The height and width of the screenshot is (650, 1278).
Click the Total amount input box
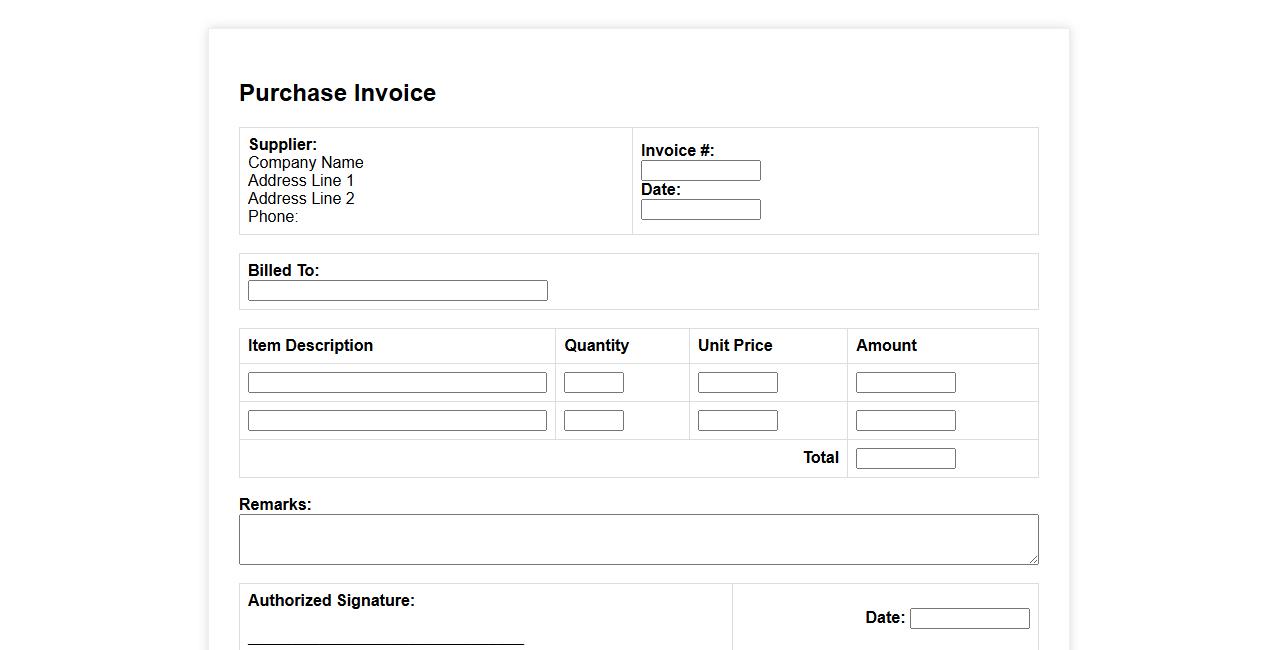pos(905,459)
